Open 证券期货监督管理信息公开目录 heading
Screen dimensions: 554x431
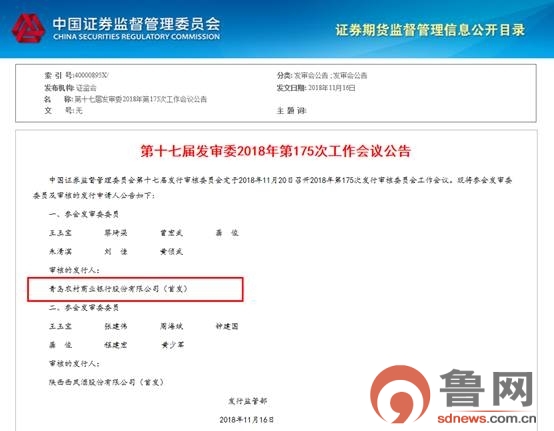430,30
